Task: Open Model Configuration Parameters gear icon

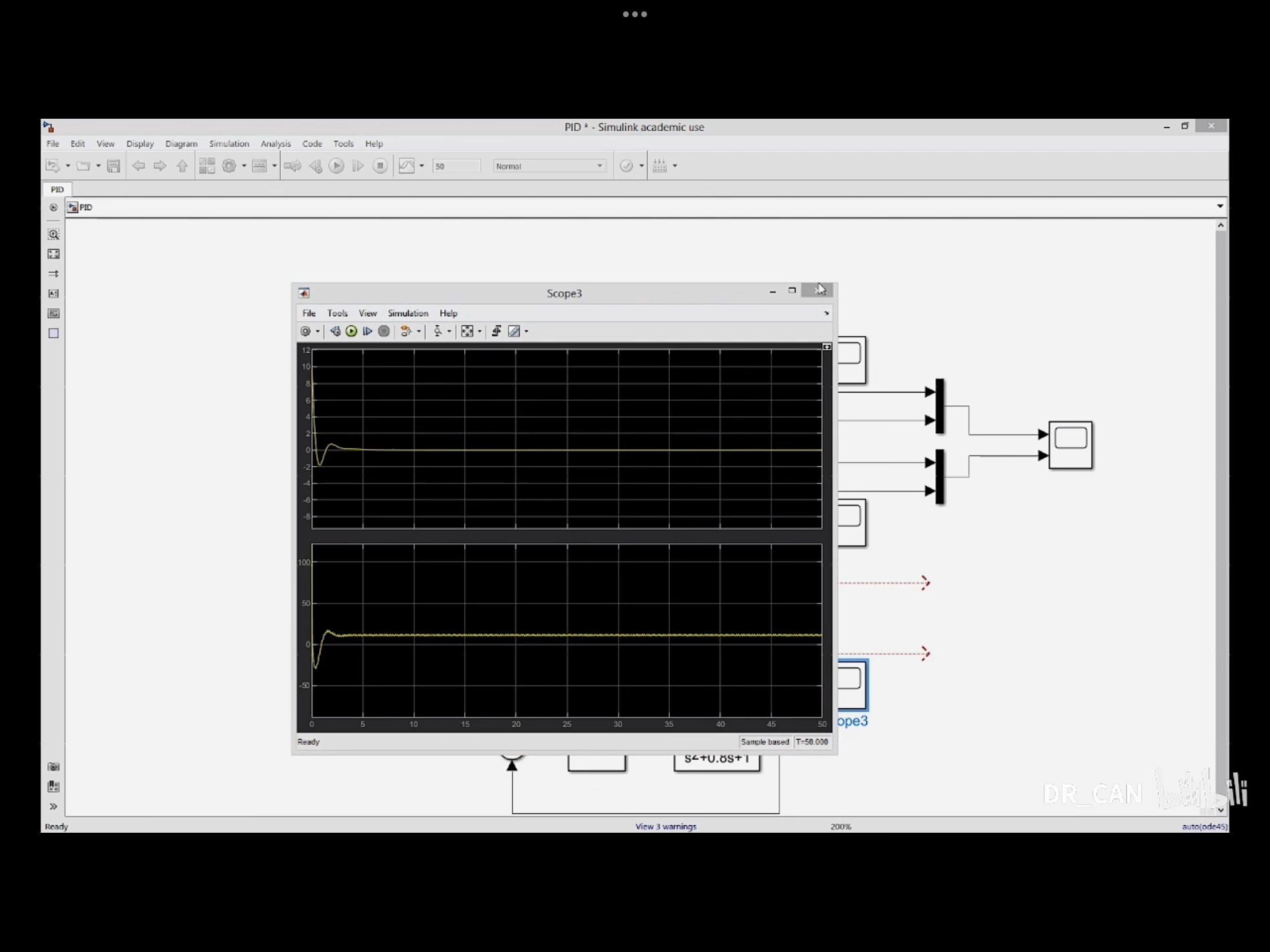Action: (229, 166)
